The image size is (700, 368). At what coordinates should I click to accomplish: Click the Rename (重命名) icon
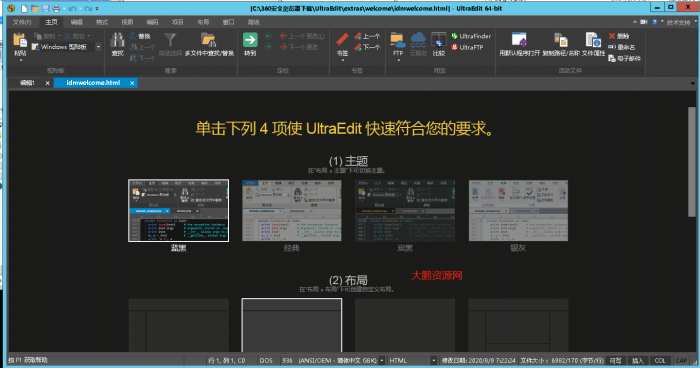[612, 47]
